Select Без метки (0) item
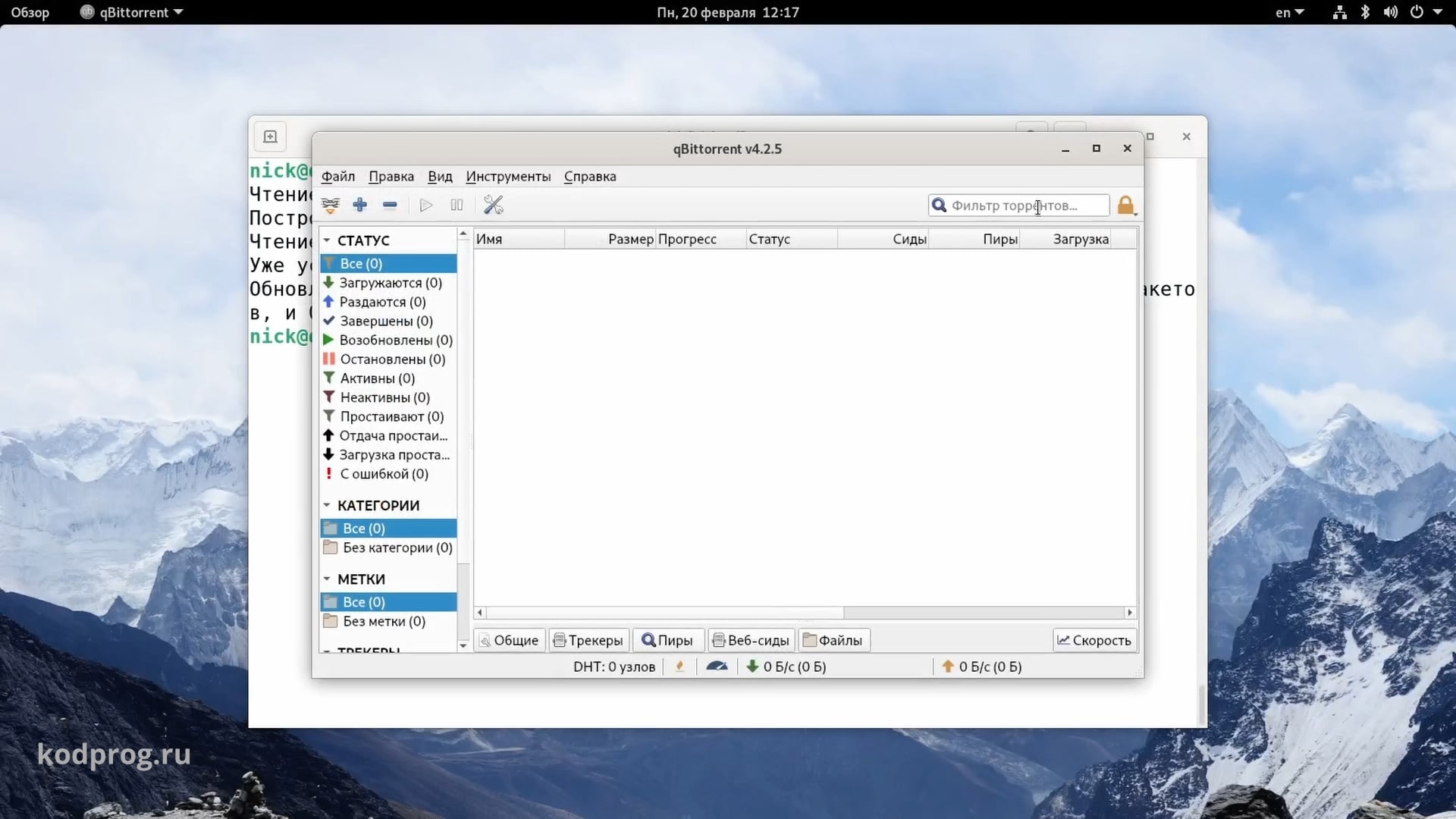This screenshot has height=819, width=1456. (x=388, y=621)
